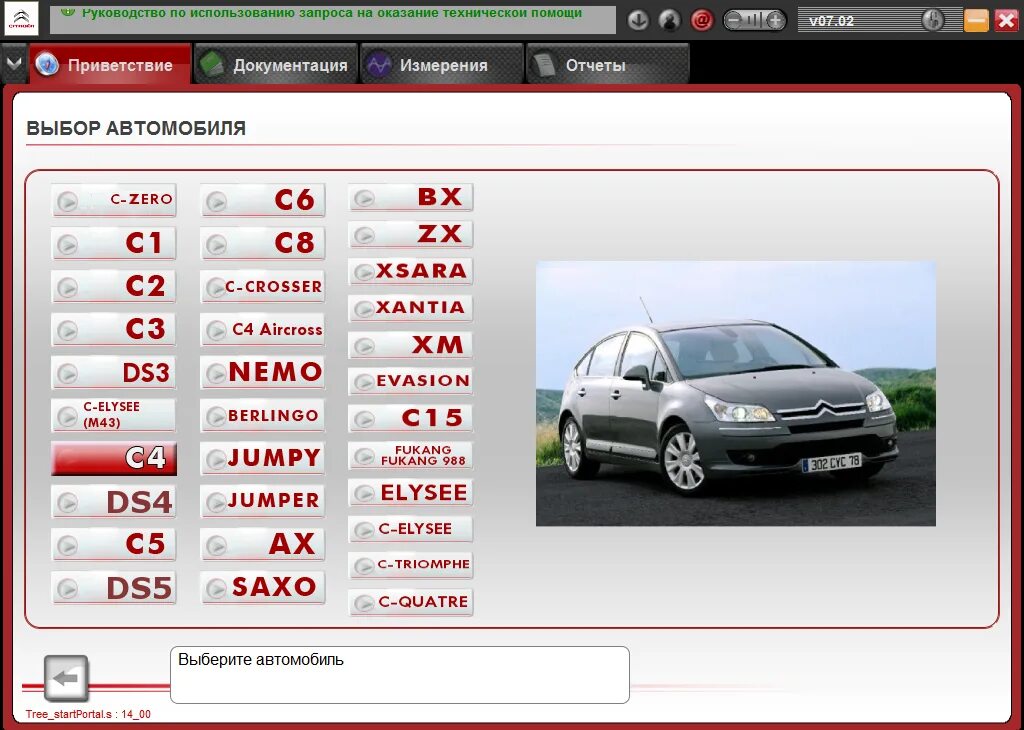Select the JUMPER vehicle

coord(263,501)
